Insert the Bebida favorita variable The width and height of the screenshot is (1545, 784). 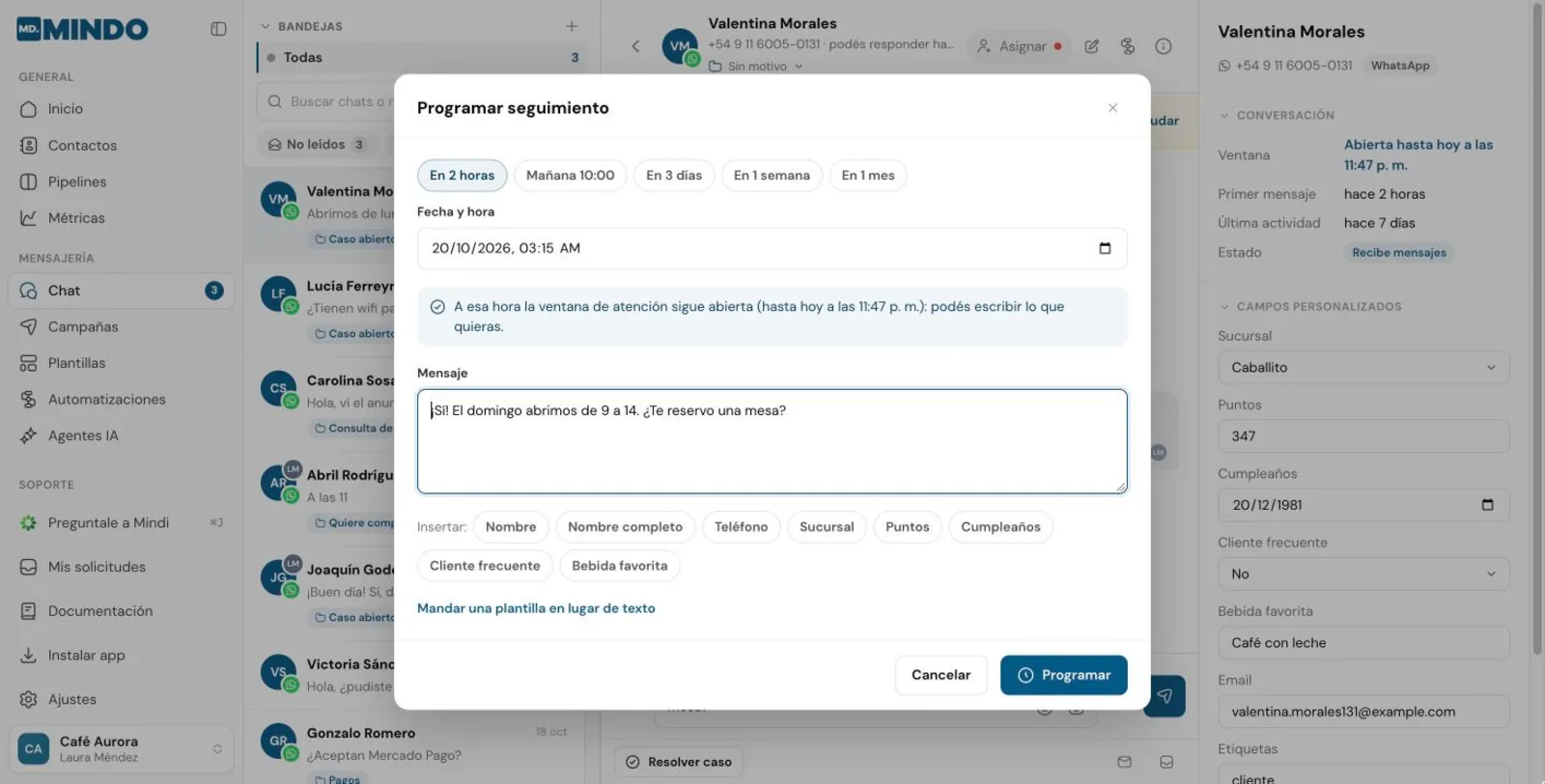[x=620, y=566]
